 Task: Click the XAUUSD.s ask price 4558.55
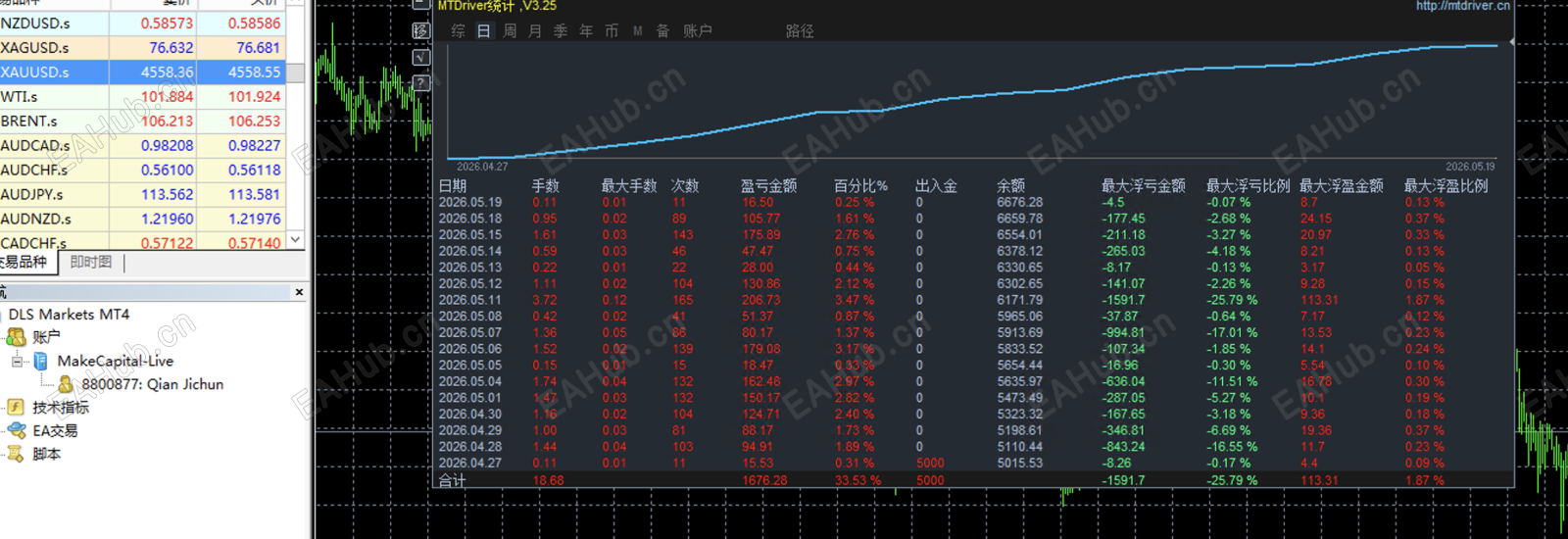click(255, 72)
